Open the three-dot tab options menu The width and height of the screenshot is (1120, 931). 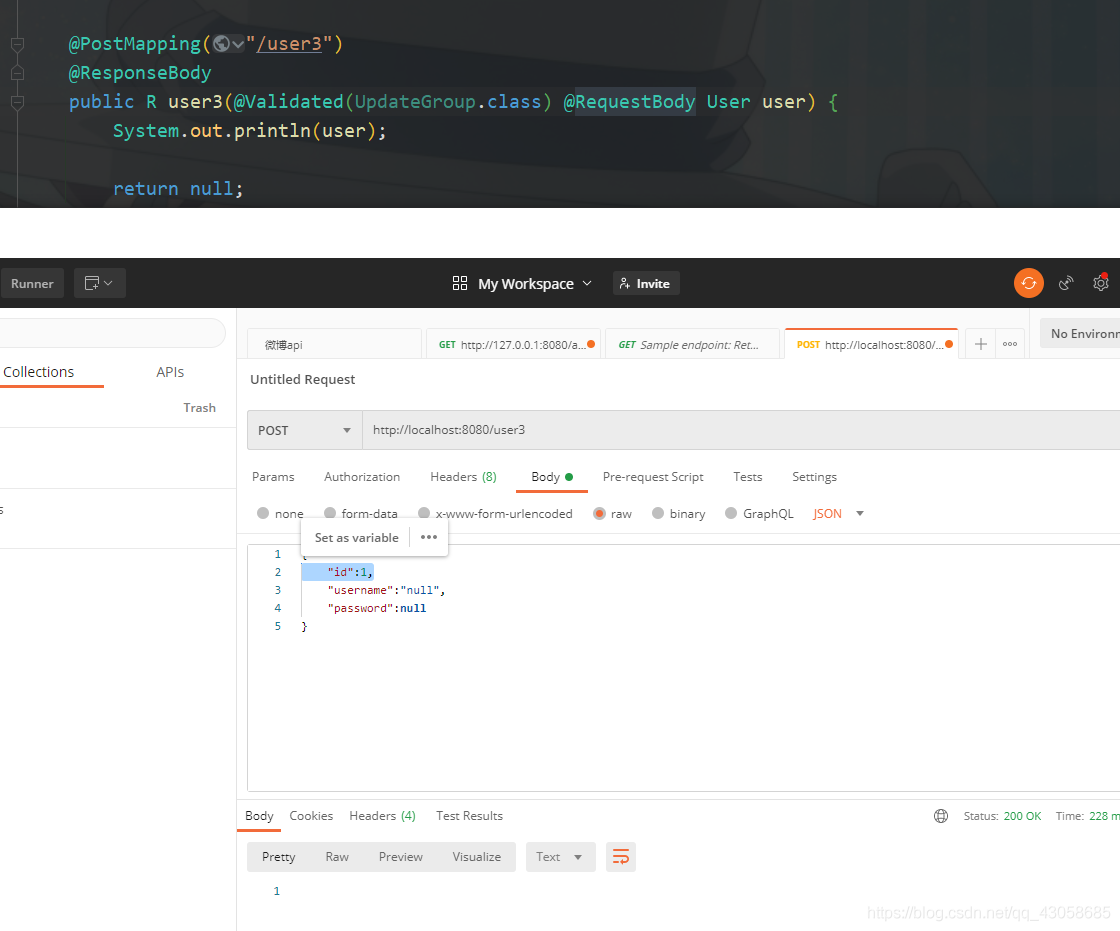1010,344
